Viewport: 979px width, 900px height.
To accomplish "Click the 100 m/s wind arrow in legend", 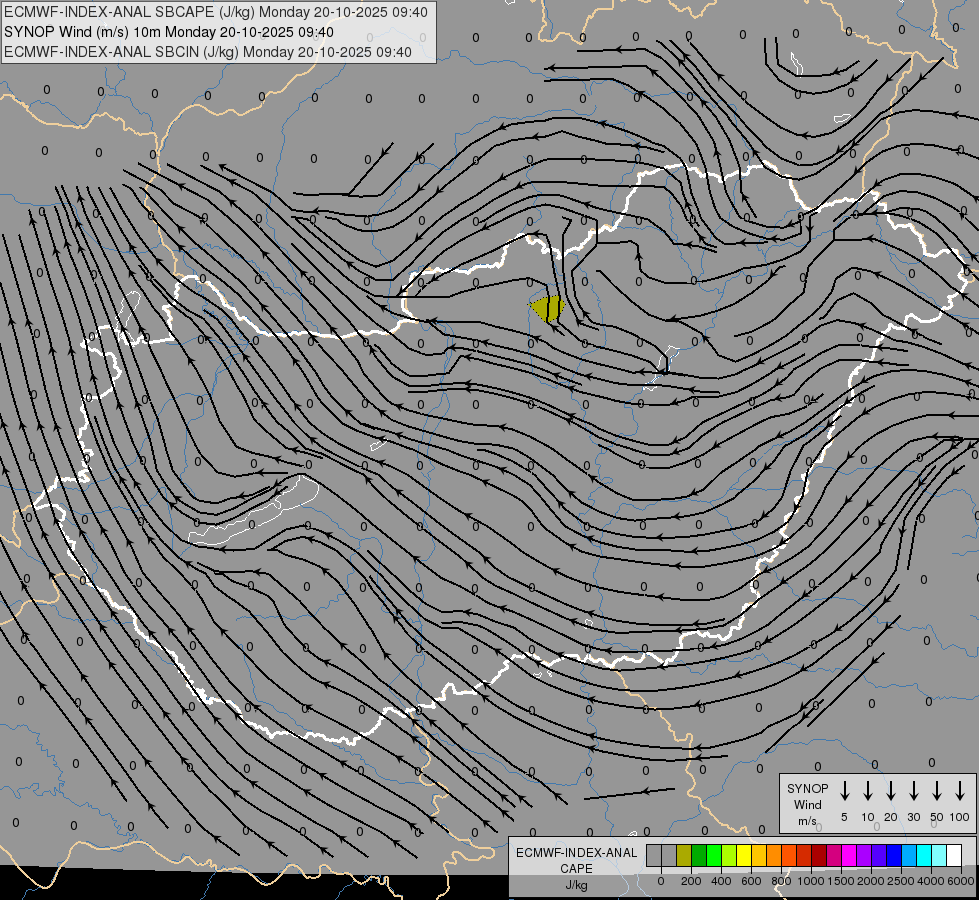I will pyautogui.click(x=960, y=791).
